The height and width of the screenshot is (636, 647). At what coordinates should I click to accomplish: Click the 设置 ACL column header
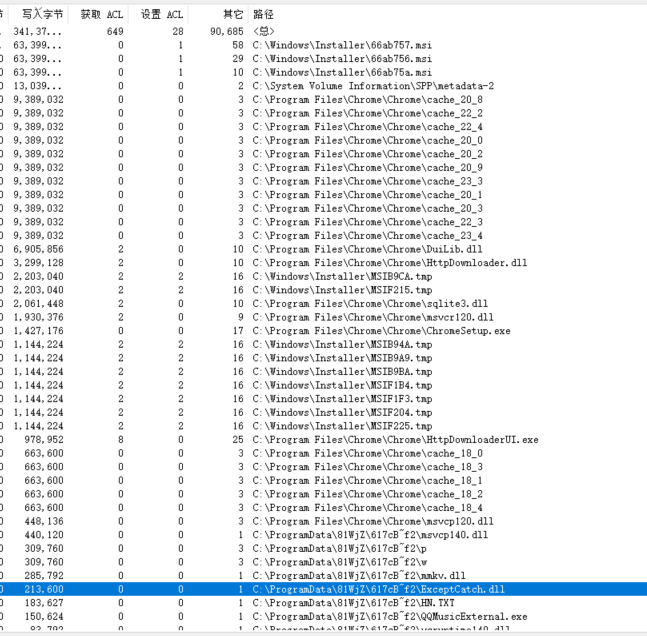click(162, 15)
